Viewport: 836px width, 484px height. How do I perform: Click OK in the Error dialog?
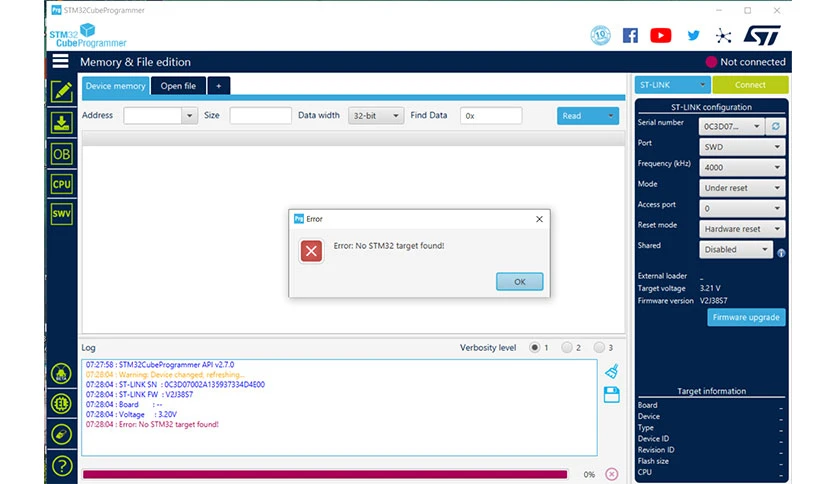[x=519, y=281]
